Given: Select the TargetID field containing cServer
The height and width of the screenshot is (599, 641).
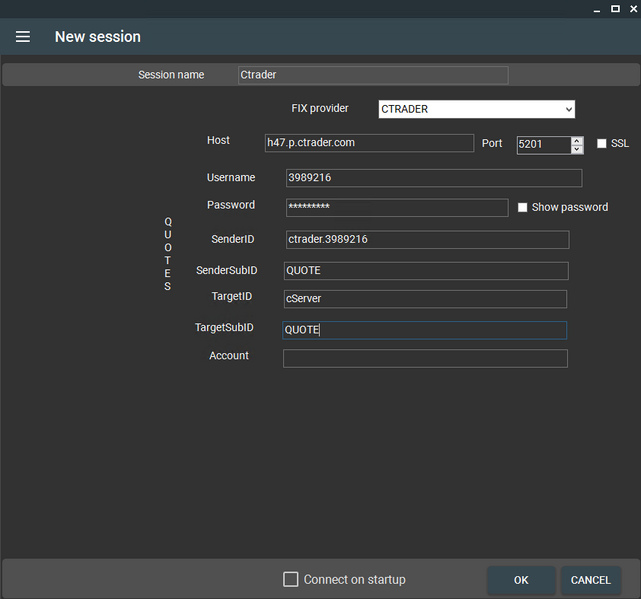Looking at the screenshot, I should [424, 299].
